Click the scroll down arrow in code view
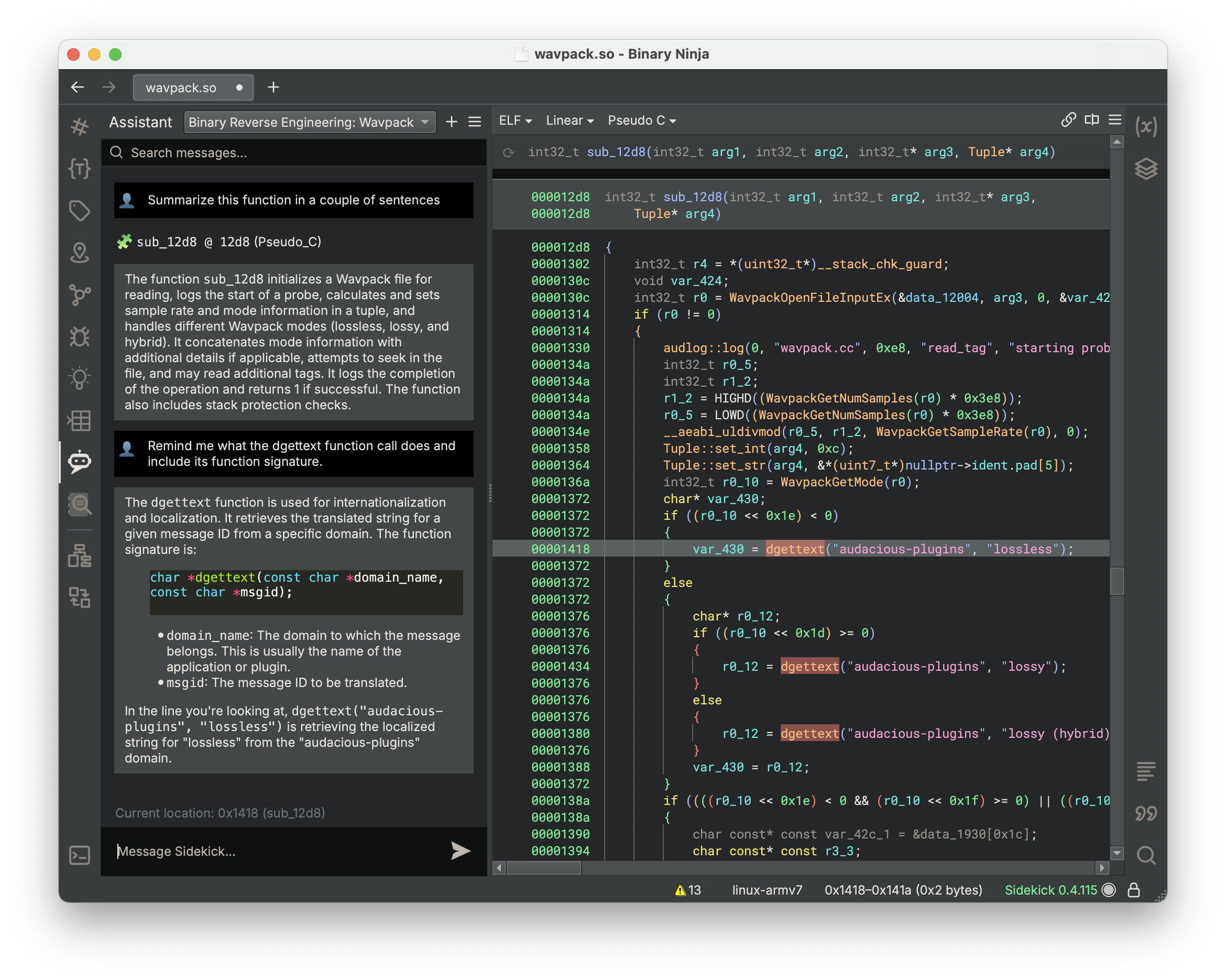This screenshot has height=980, width=1226. (x=1117, y=853)
